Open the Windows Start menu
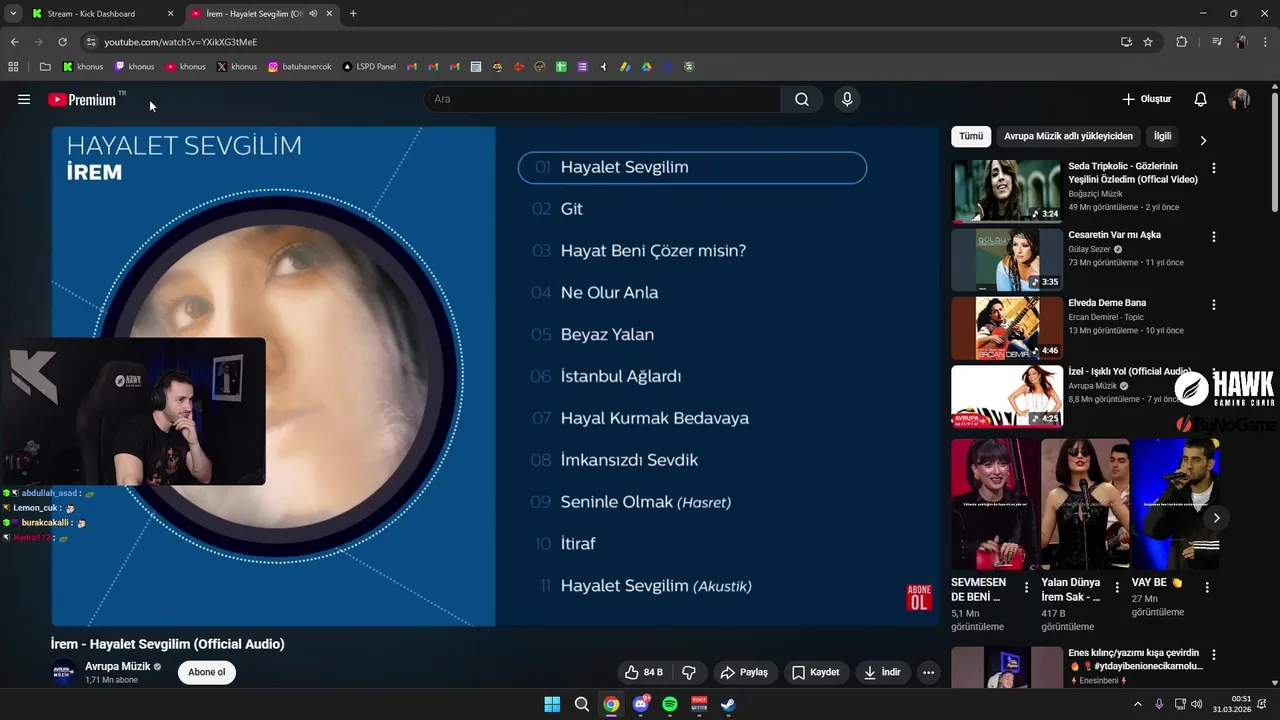 point(552,704)
